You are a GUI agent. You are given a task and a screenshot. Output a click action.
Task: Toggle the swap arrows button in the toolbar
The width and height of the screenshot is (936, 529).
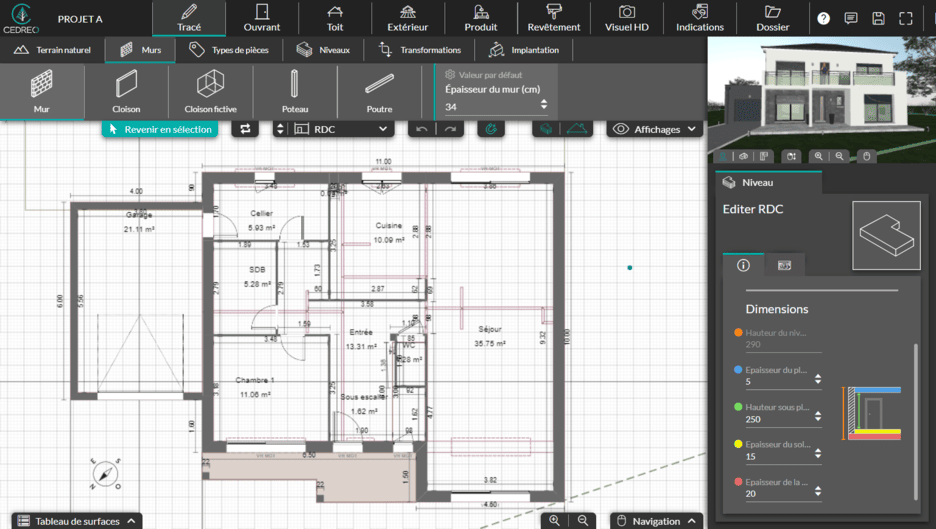tap(245, 129)
